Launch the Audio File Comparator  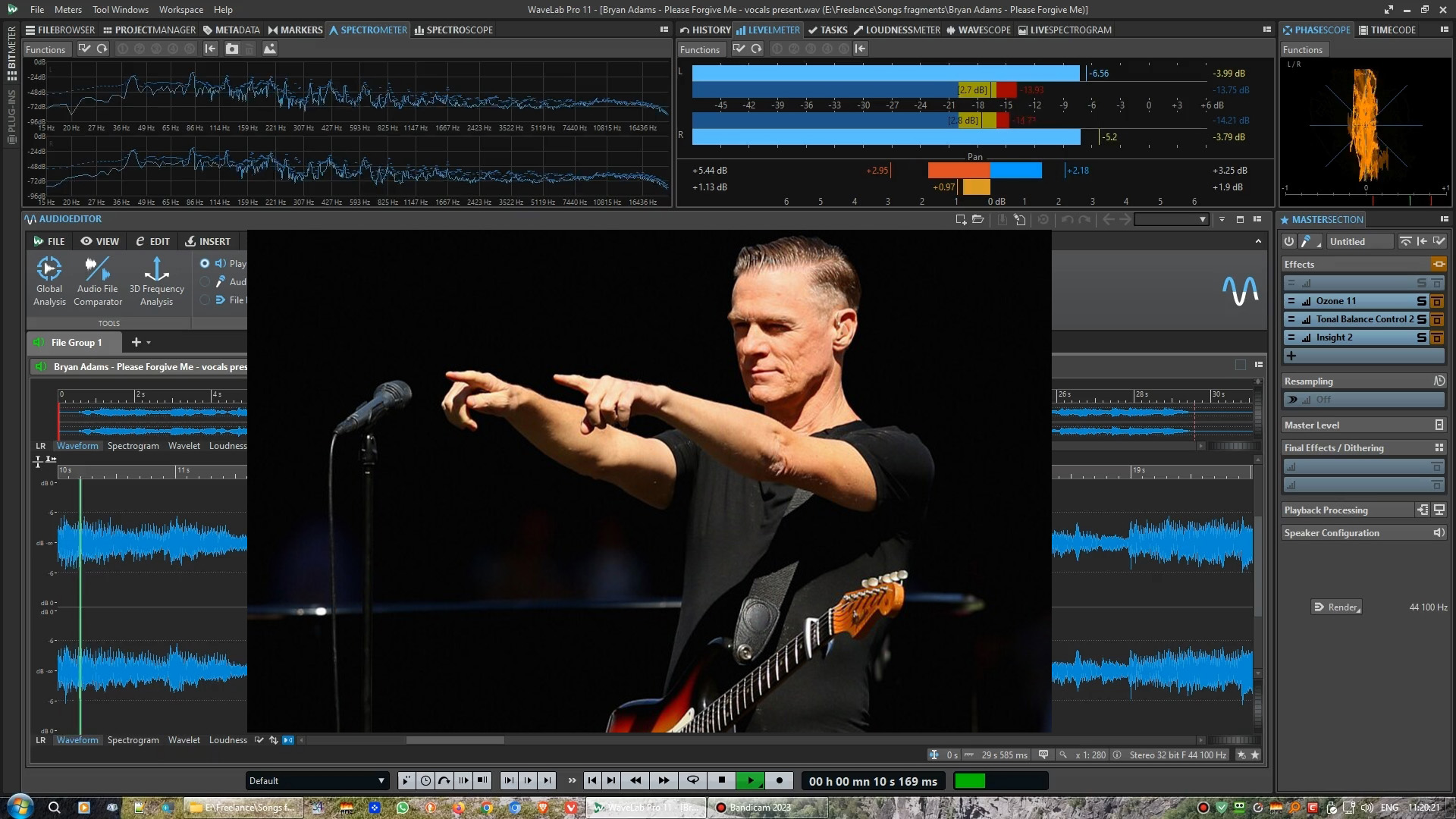(98, 281)
